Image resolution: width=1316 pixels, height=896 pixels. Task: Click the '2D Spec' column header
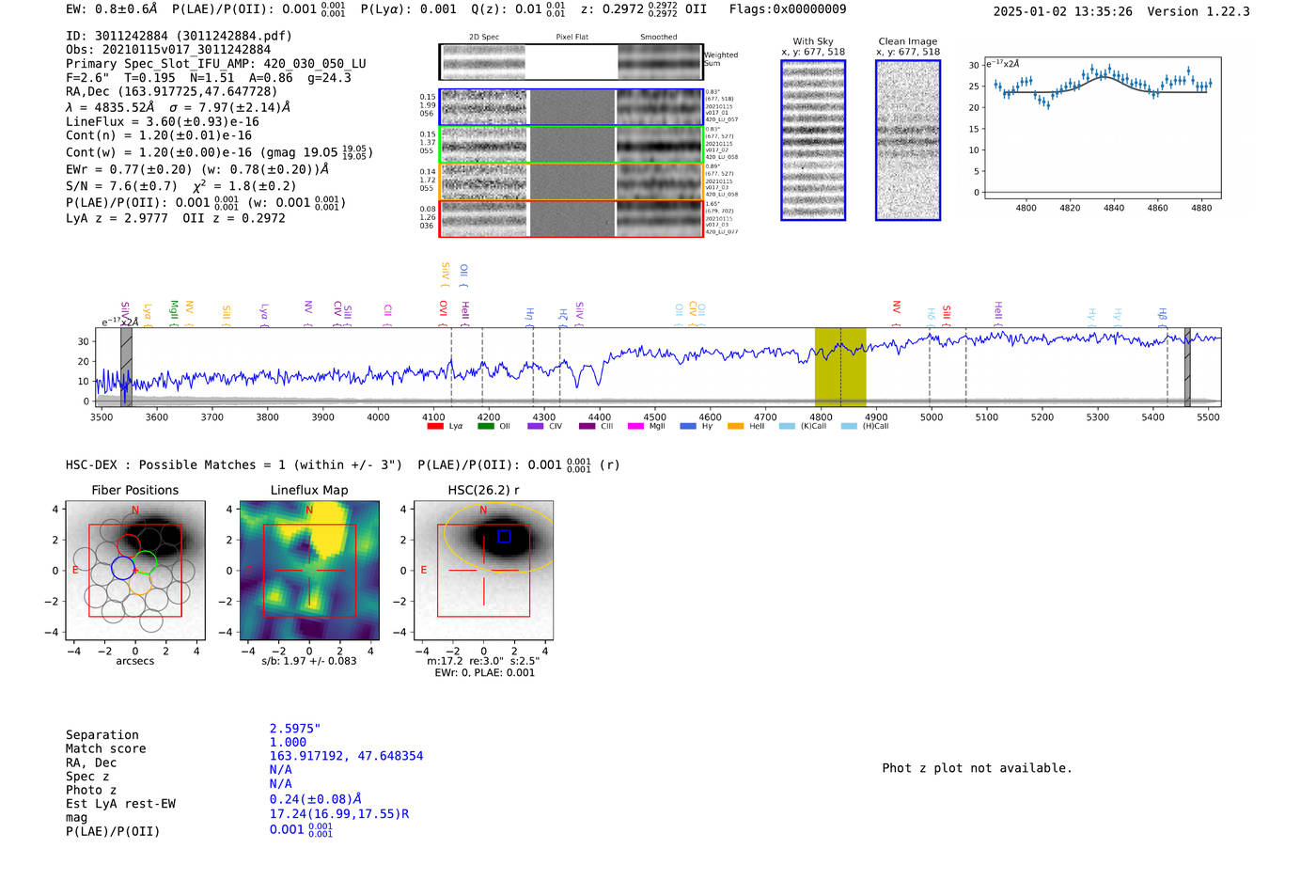pos(484,38)
